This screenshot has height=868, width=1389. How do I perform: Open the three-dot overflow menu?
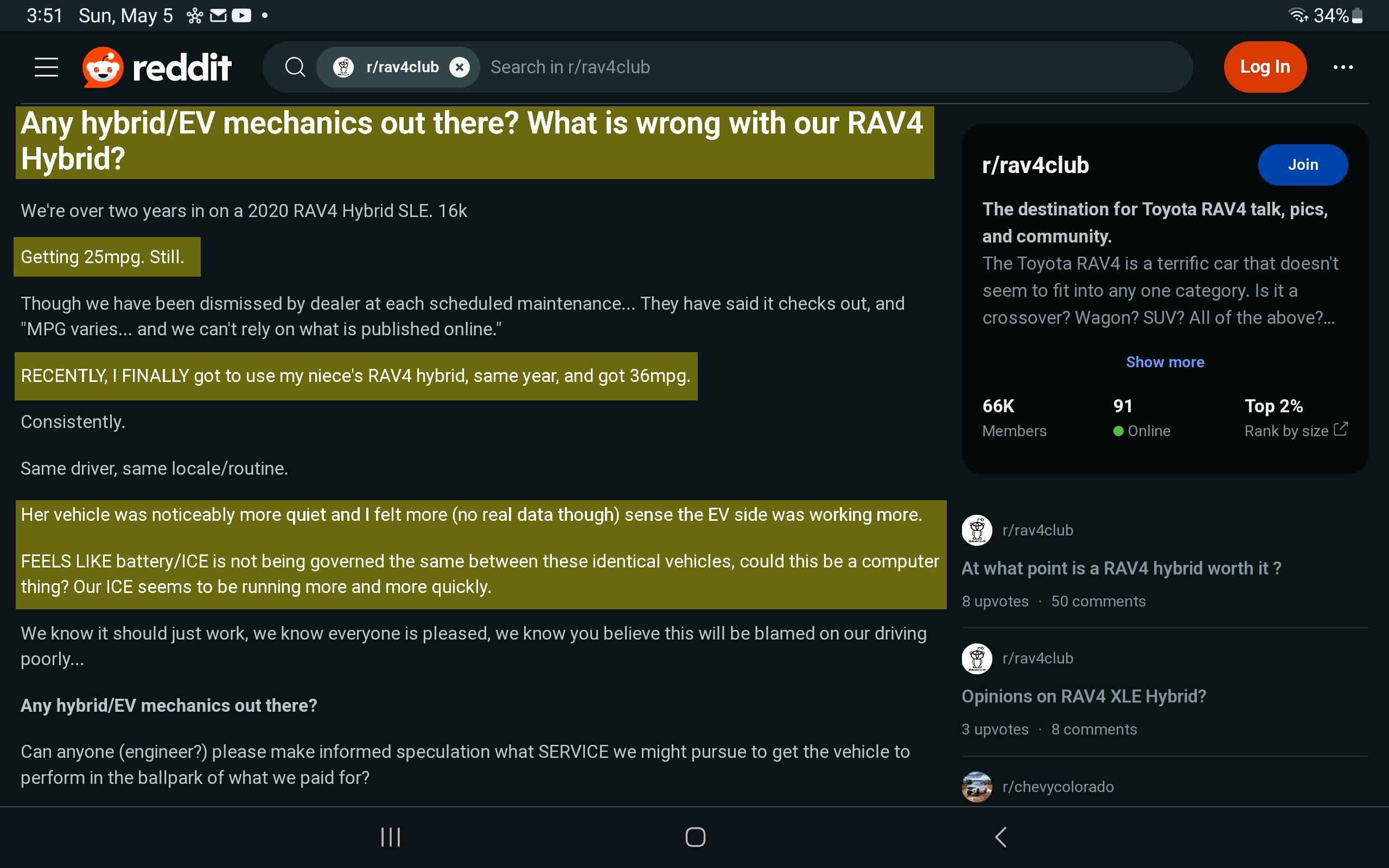(x=1343, y=67)
